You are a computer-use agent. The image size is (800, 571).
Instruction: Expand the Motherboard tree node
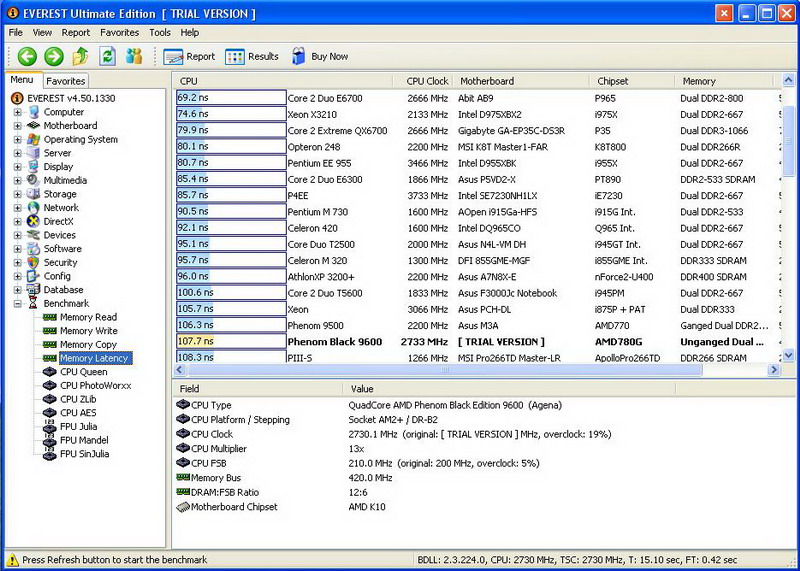18,126
